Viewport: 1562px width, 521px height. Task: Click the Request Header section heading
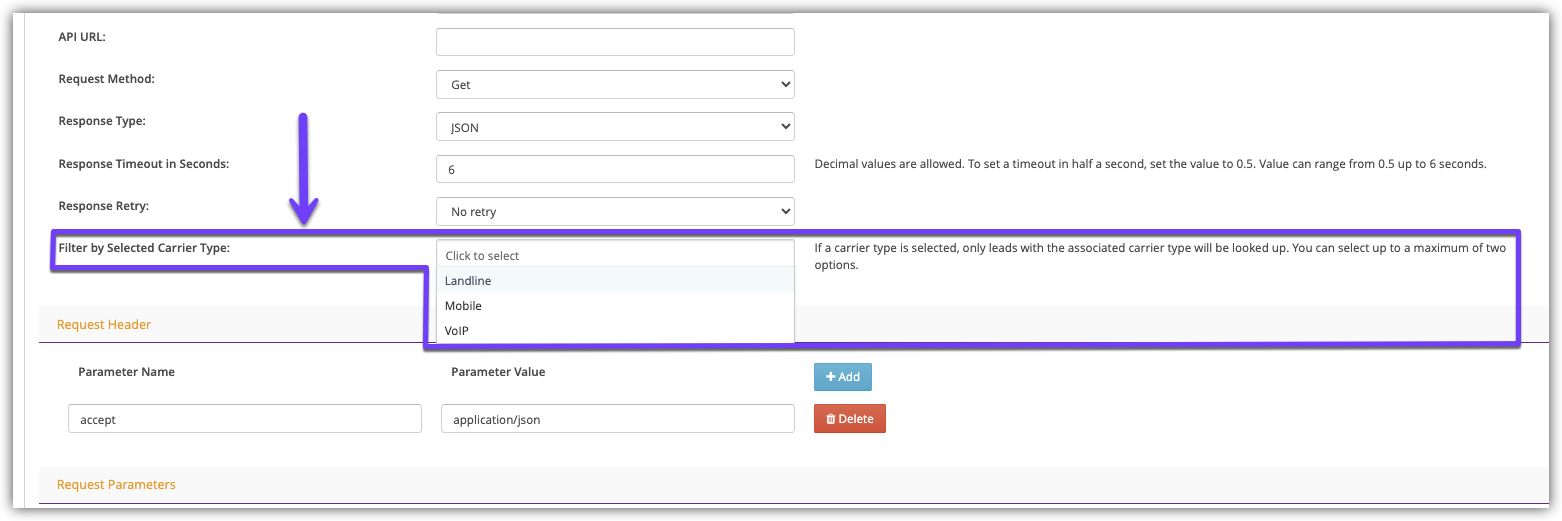104,324
